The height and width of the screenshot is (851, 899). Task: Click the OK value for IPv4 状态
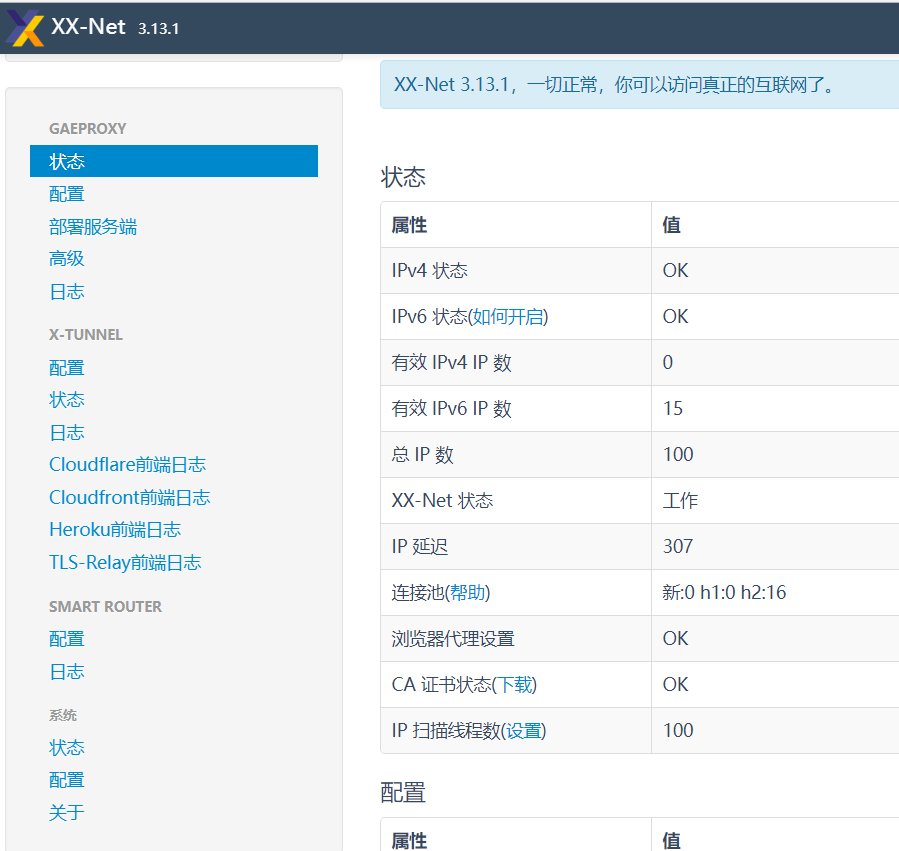pyautogui.click(x=675, y=271)
